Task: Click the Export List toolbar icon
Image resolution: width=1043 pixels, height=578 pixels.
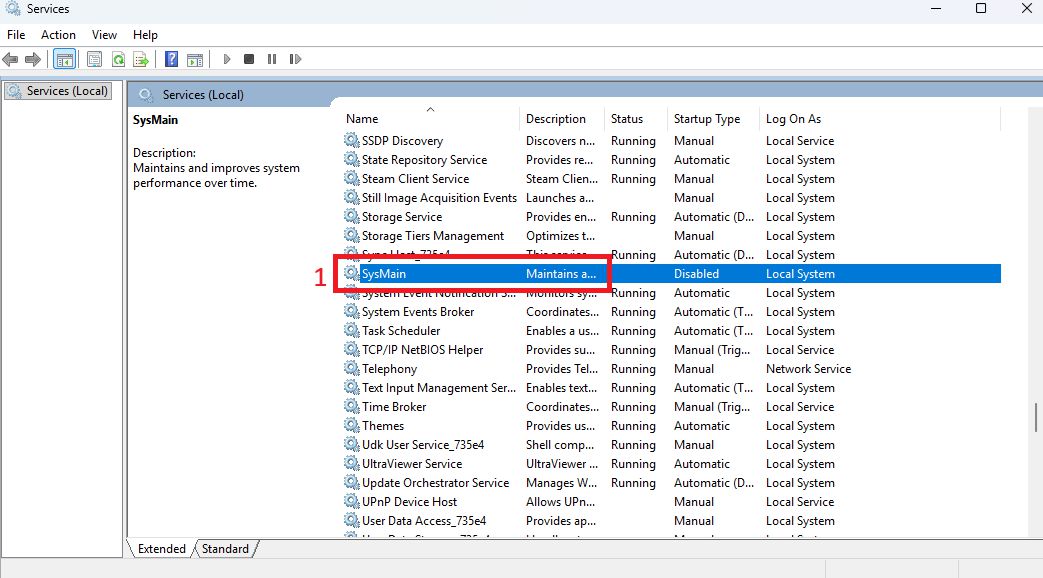Action: [141, 60]
